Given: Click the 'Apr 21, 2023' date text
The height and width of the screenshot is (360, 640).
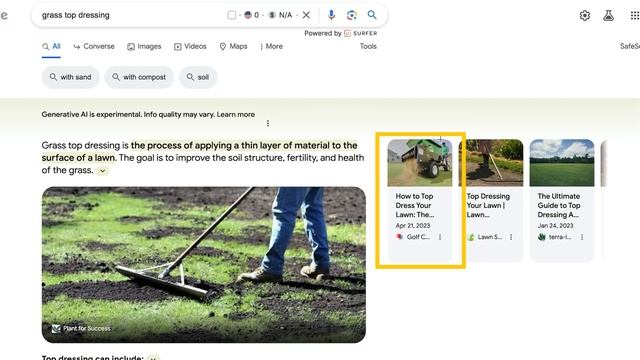Looking at the screenshot, I should (x=413, y=225).
